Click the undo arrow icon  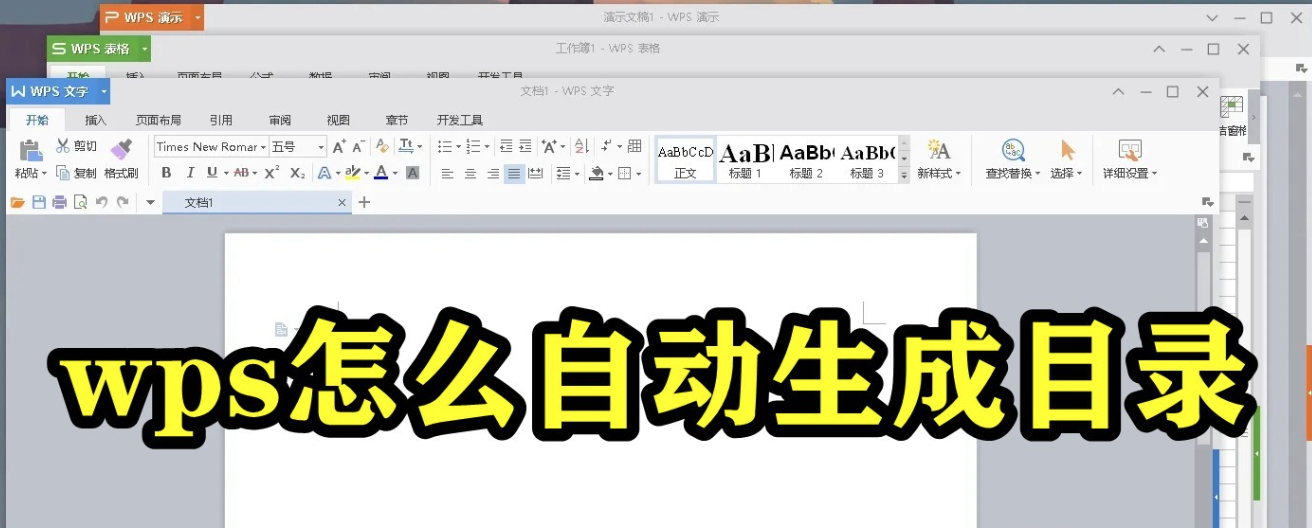coord(101,202)
